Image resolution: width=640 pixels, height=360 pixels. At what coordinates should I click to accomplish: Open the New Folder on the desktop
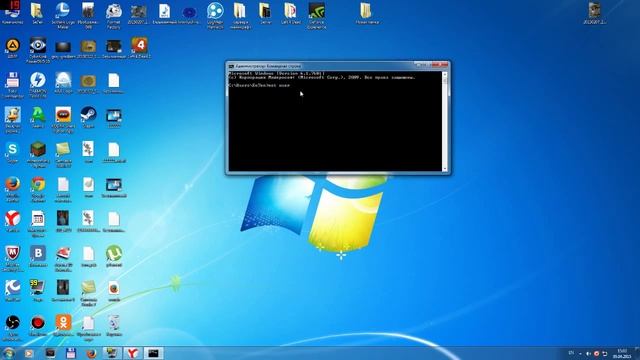[x=366, y=11]
